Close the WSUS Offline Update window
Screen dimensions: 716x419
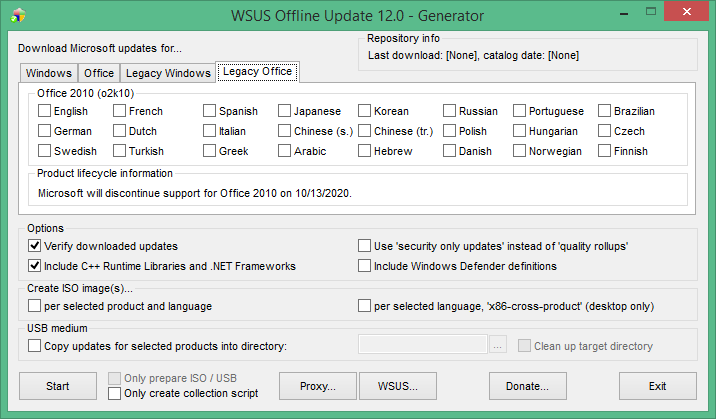(x=686, y=12)
